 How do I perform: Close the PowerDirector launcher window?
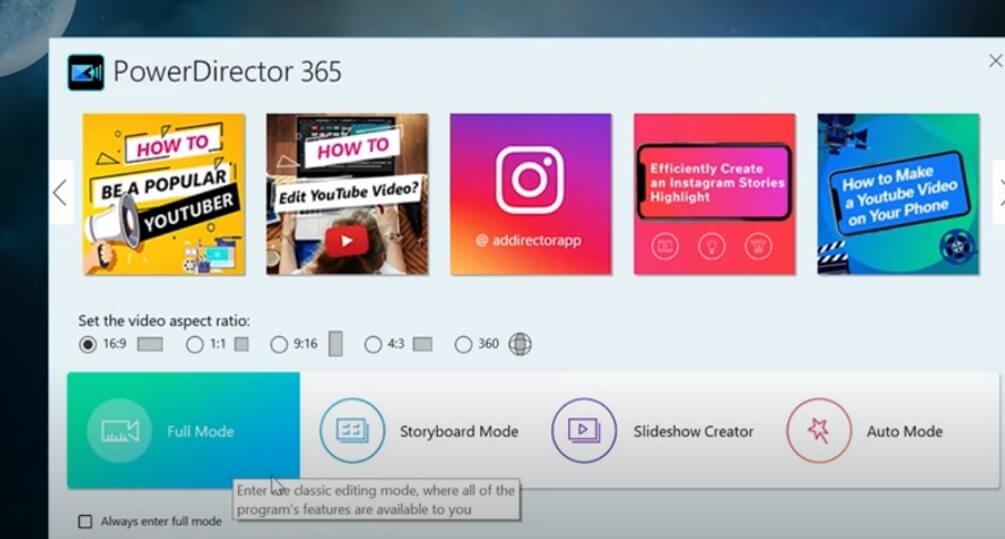click(x=995, y=61)
